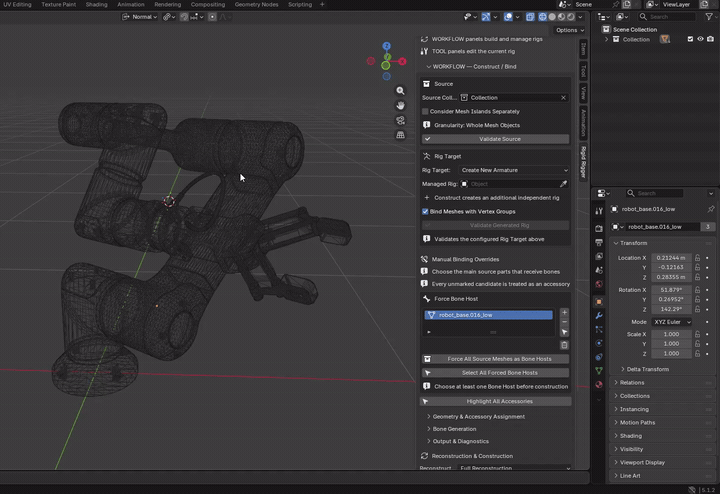Open viewport Options dropdown
The height and width of the screenshot is (494, 720).
[x=570, y=30]
